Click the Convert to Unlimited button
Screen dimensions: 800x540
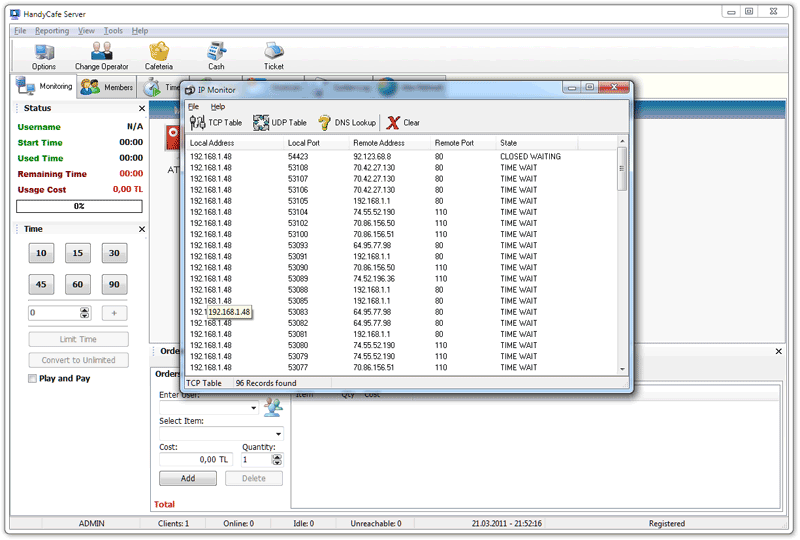(79, 360)
